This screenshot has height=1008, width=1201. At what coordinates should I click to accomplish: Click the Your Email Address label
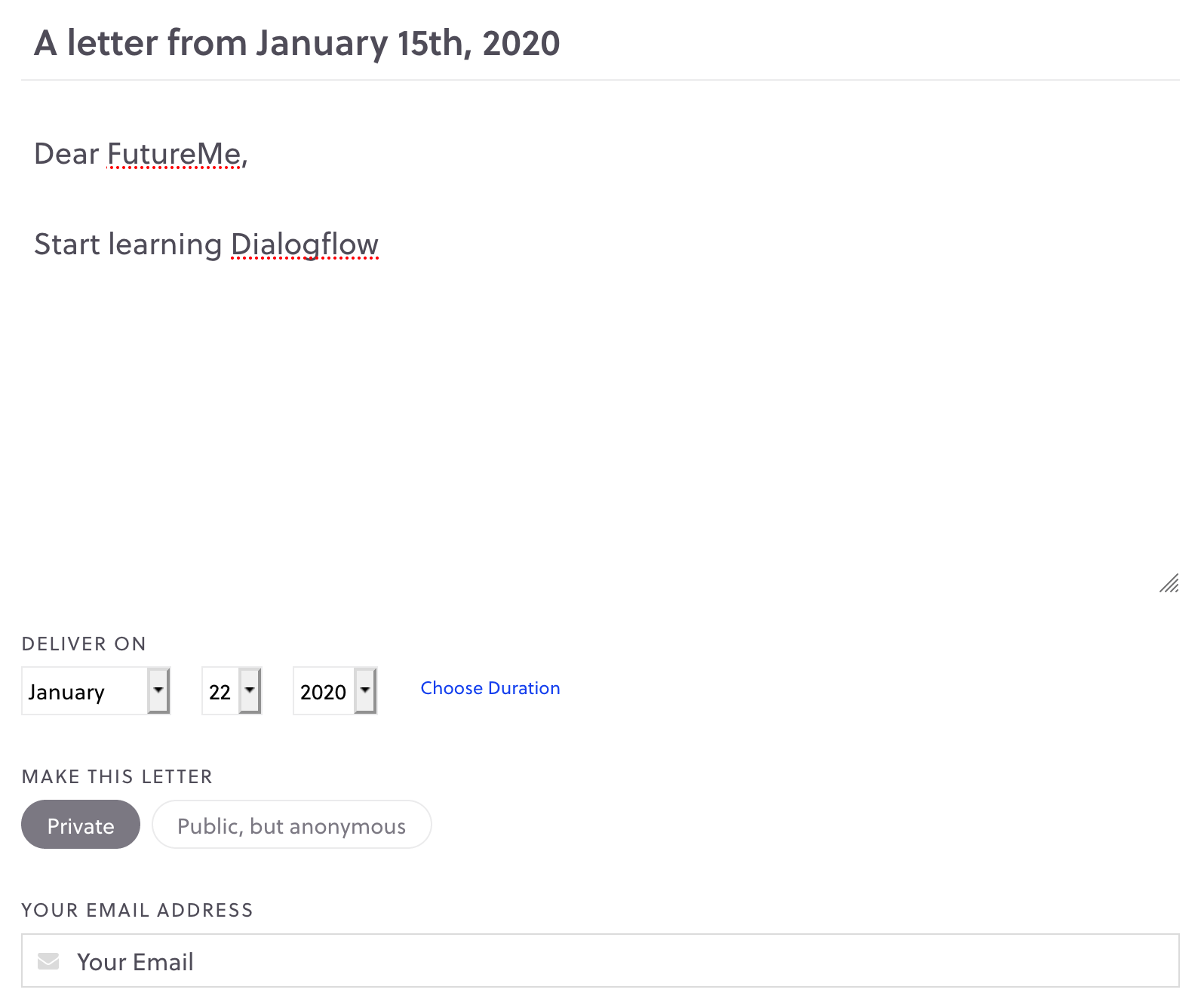pyautogui.click(x=137, y=910)
